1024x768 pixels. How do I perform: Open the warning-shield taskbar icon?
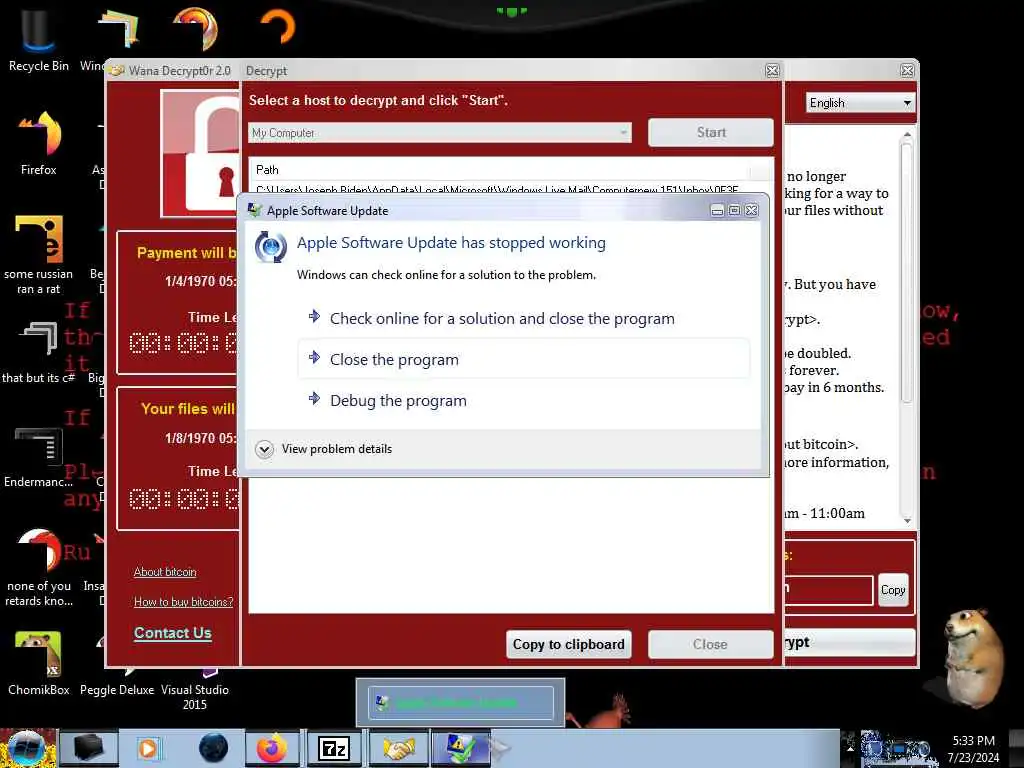(x=460, y=748)
